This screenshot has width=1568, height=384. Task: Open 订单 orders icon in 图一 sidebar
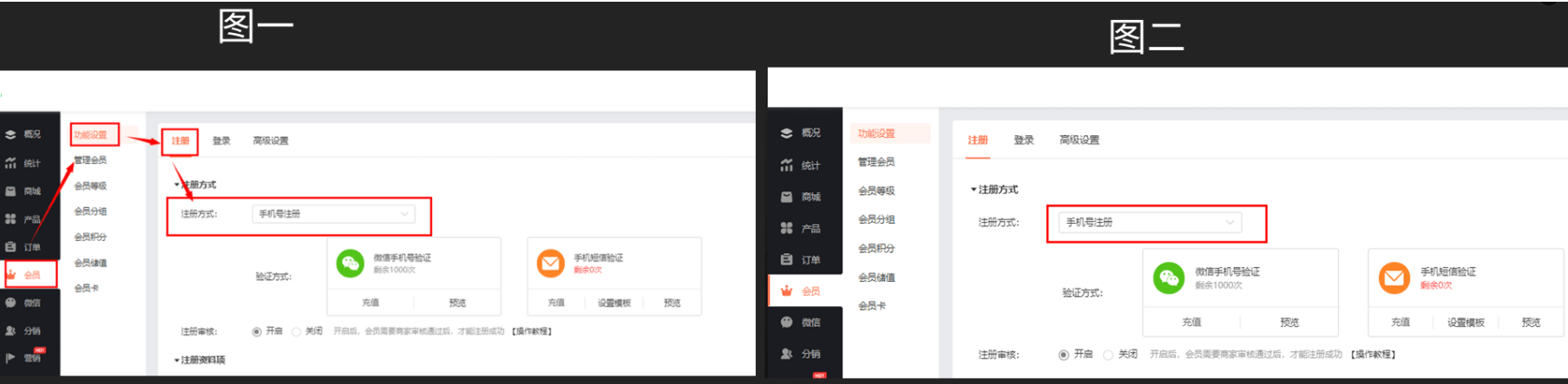[x=11, y=247]
